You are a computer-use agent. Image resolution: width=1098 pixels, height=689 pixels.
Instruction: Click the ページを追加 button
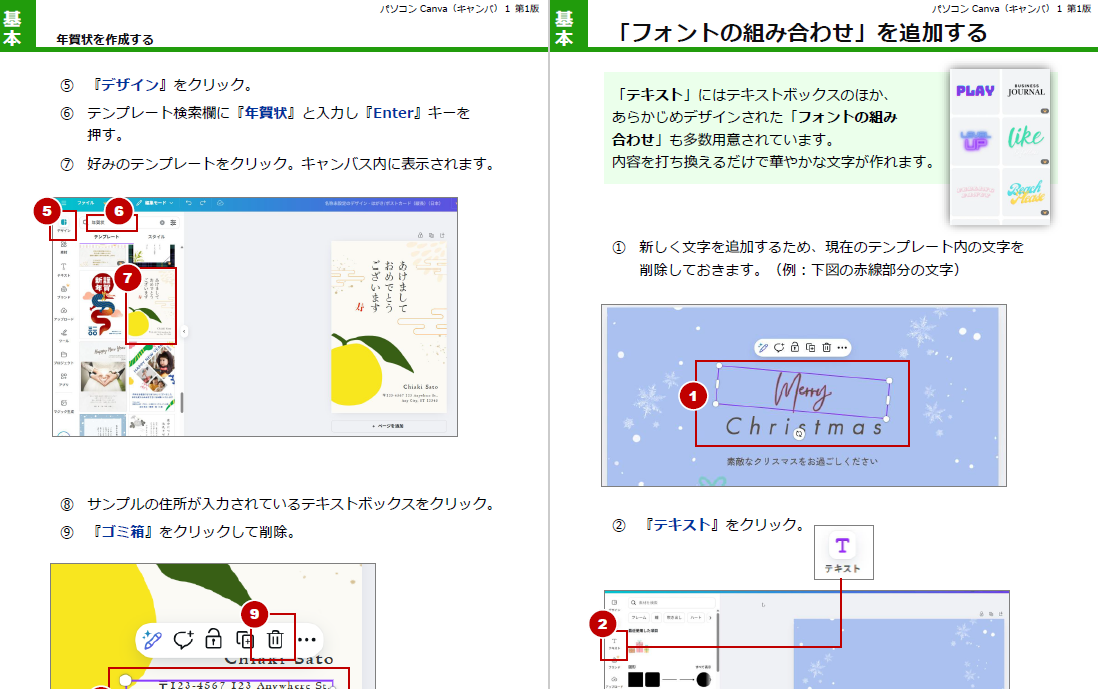click(388, 426)
